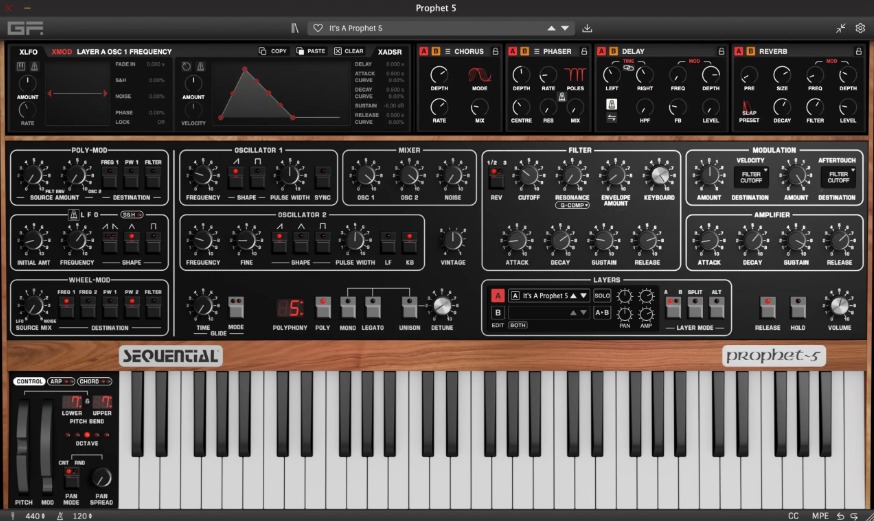Switch to the XLFO tab
The image size is (874, 521).
pyautogui.click(x=28, y=51)
